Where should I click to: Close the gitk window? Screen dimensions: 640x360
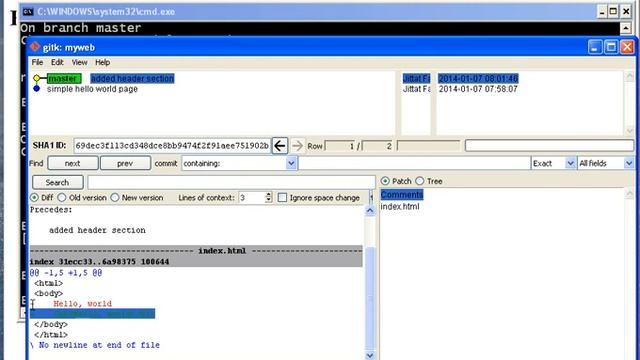tap(627, 47)
